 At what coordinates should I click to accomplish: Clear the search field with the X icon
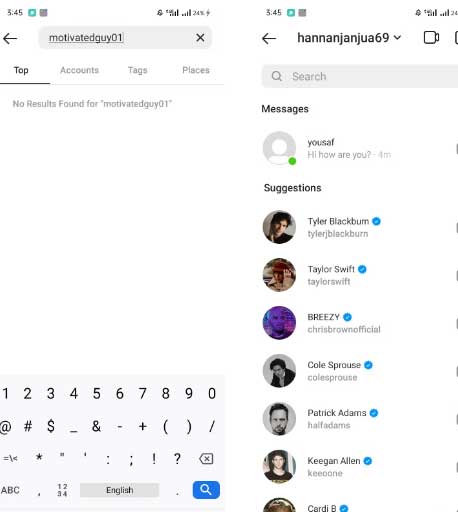pyautogui.click(x=200, y=38)
